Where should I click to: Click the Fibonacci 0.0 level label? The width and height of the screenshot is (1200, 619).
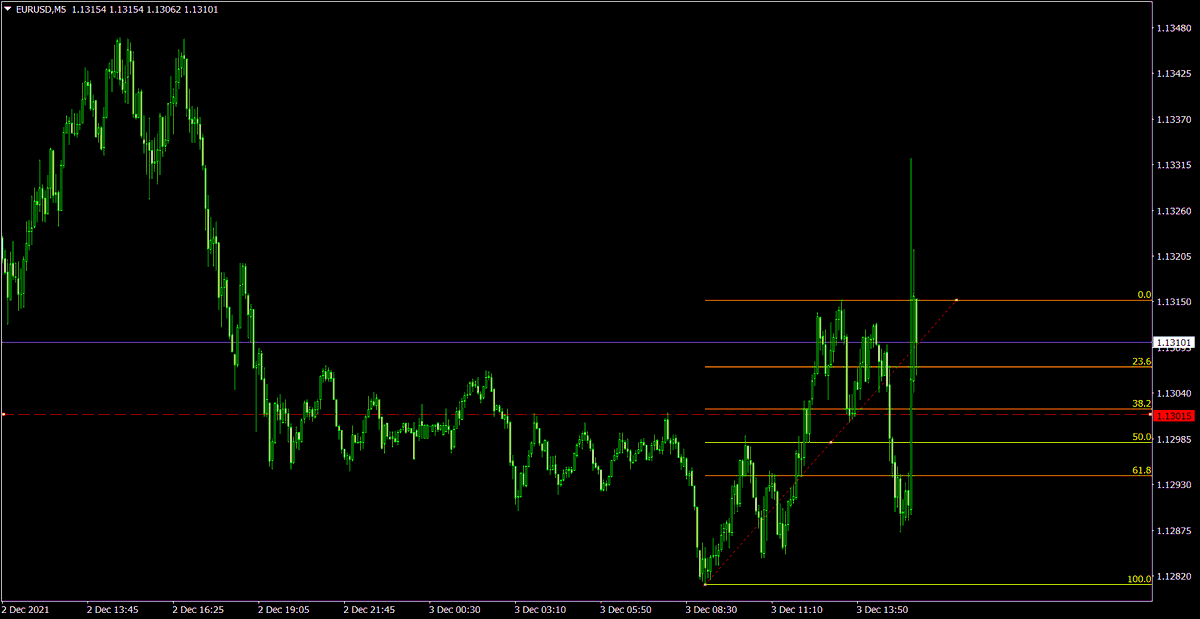[x=1144, y=295]
